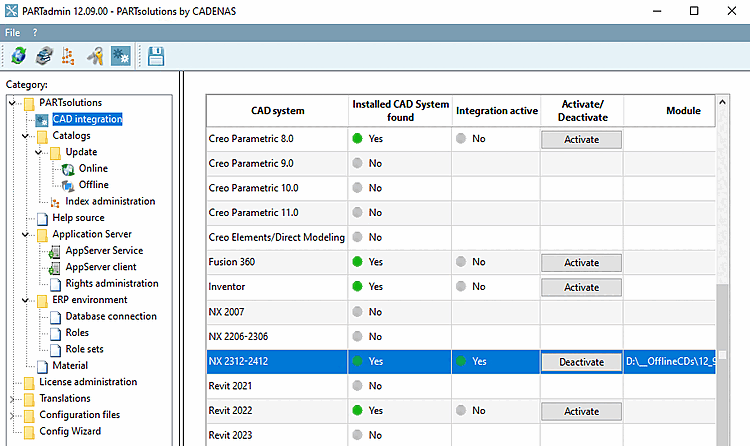Click the orange tree structure toolbar icon
The image size is (750, 446).
click(69, 57)
